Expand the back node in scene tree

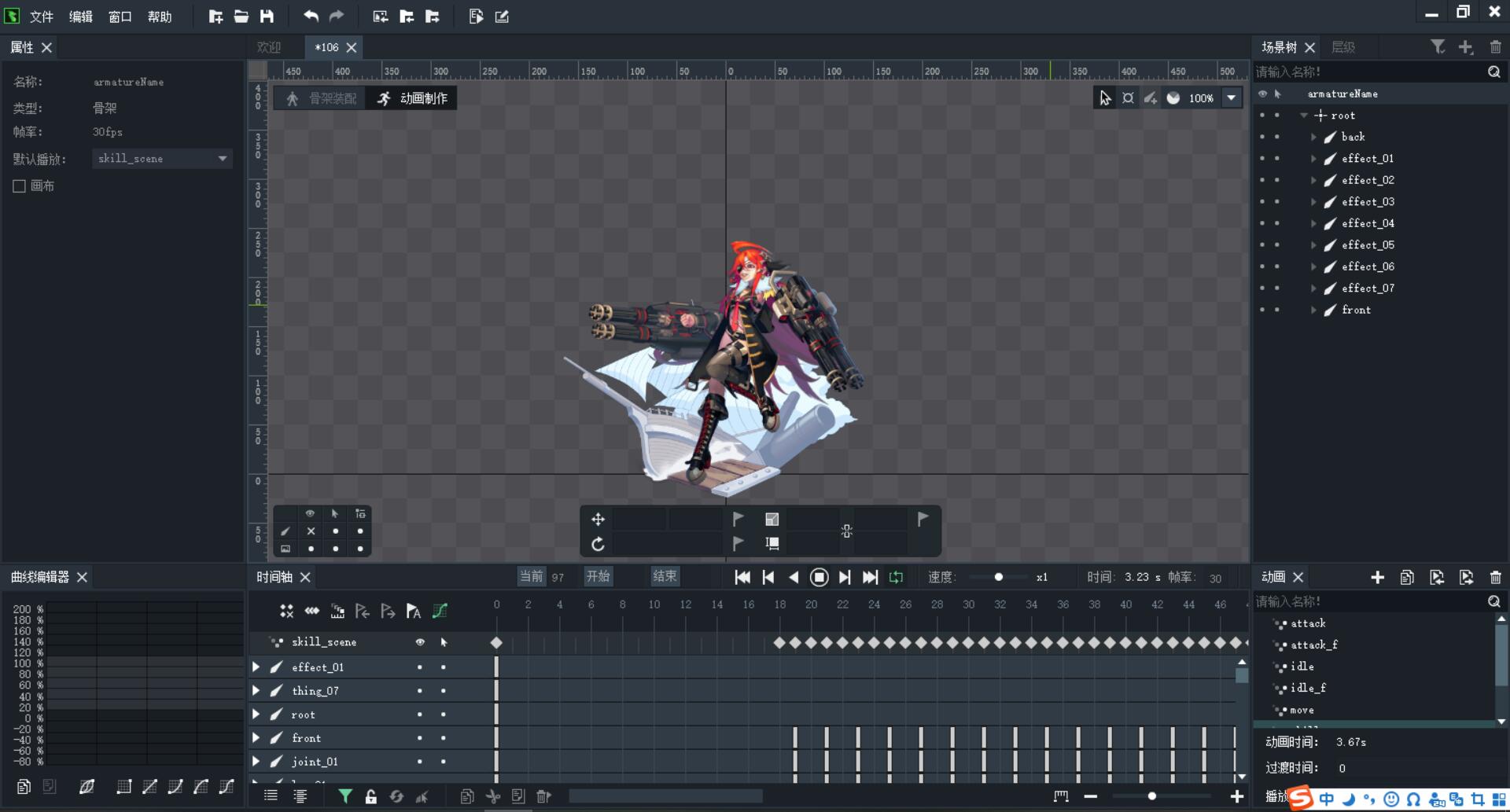[x=1313, y=137]
